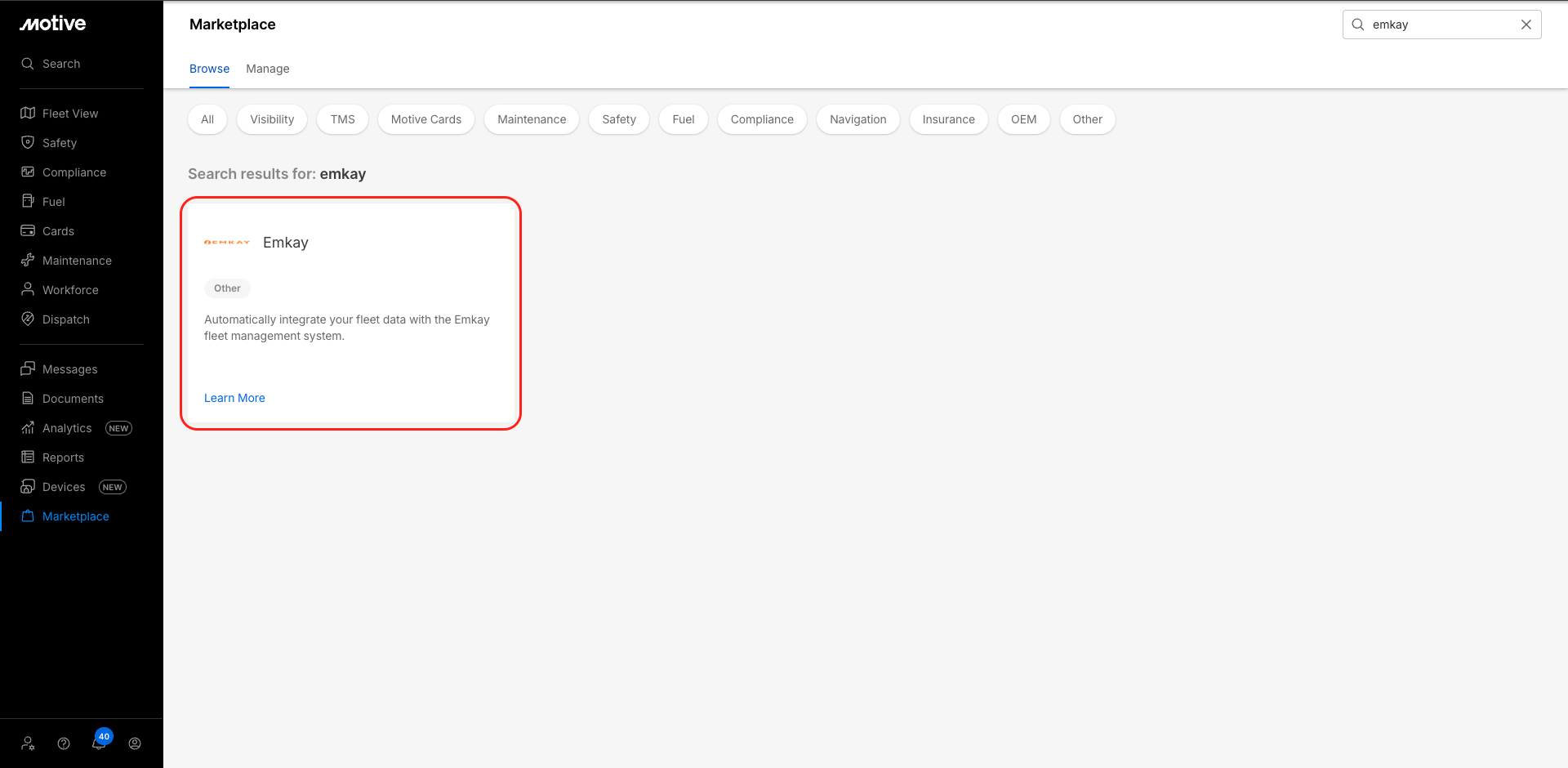
Task: Open the user profile icon
Action: [135, 743]
